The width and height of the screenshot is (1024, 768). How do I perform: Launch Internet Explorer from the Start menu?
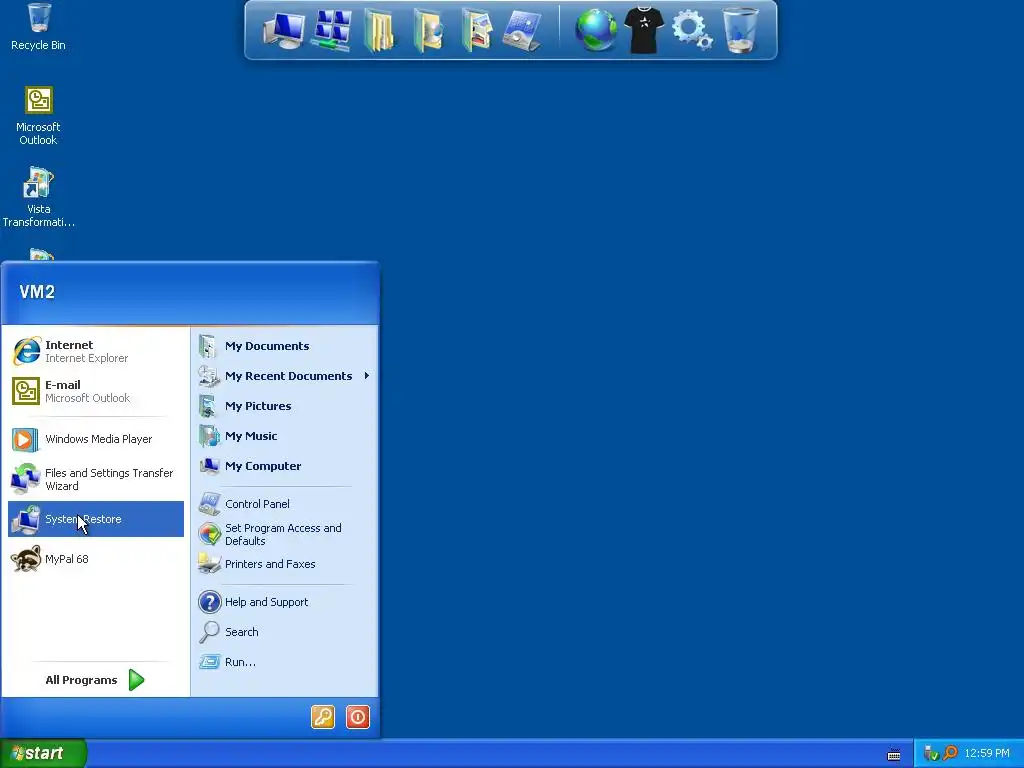(x=96, y=351)
